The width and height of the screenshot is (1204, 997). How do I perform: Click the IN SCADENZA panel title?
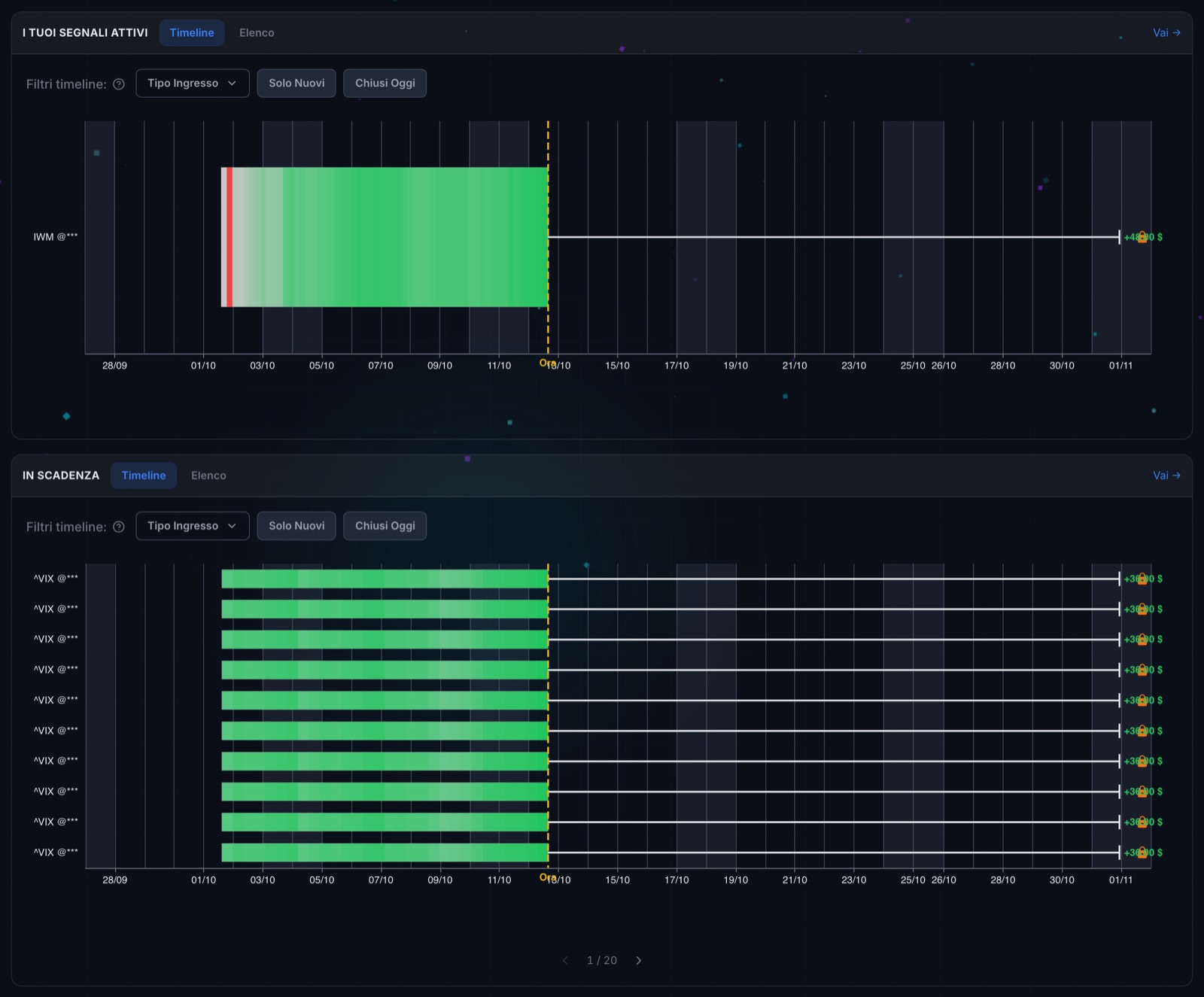[x=61, y=476]
